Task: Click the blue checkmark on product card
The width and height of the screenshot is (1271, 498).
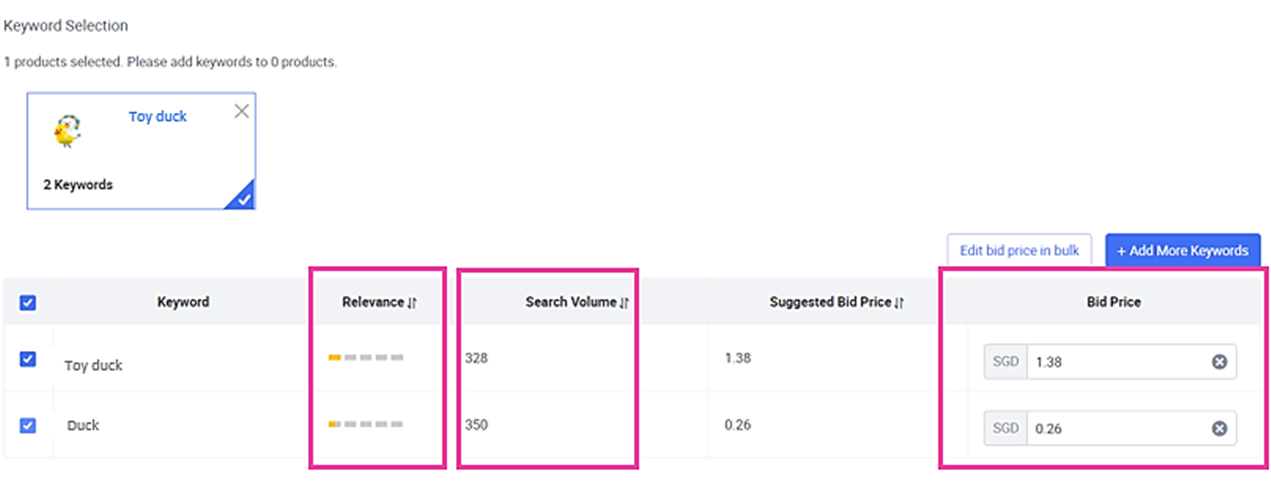Action: tap(241, 197)
